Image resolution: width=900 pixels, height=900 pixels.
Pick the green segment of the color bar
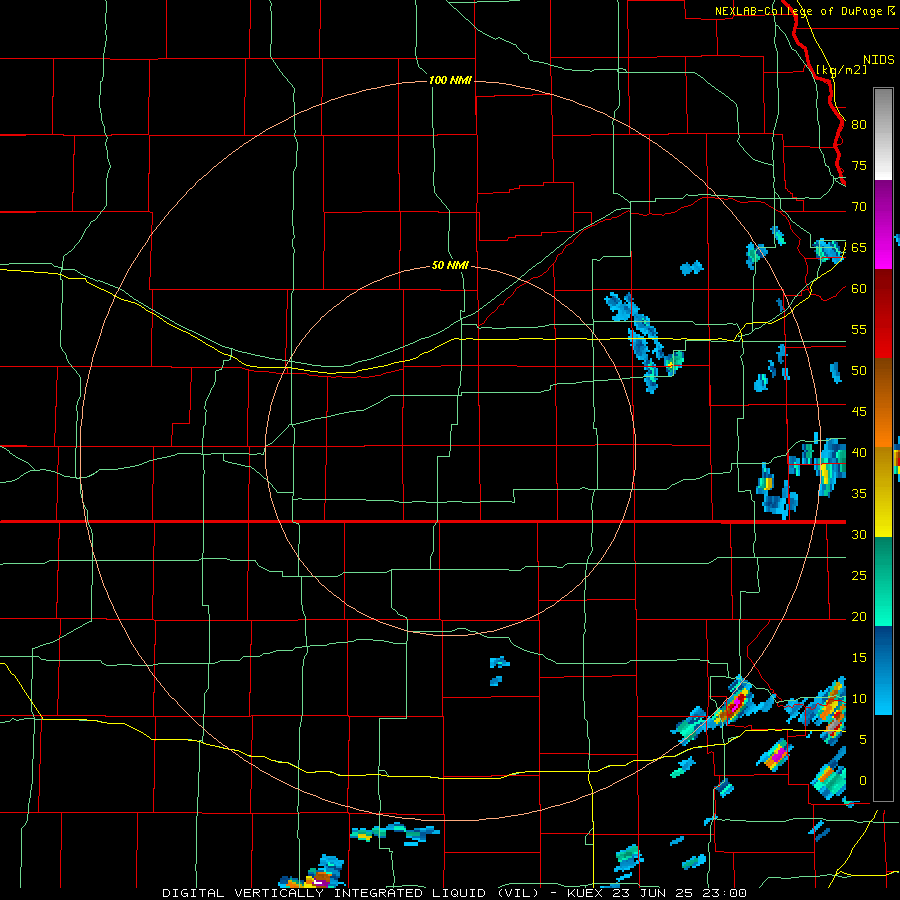tap(883, 581)
